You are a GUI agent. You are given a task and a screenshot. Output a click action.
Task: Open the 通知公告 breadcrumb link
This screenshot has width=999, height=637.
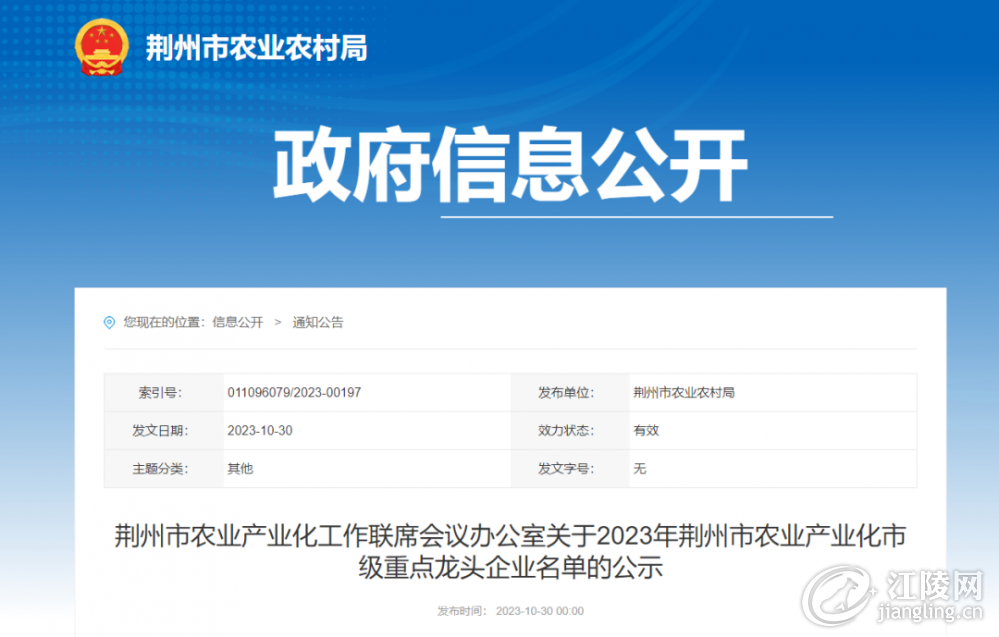318,322
